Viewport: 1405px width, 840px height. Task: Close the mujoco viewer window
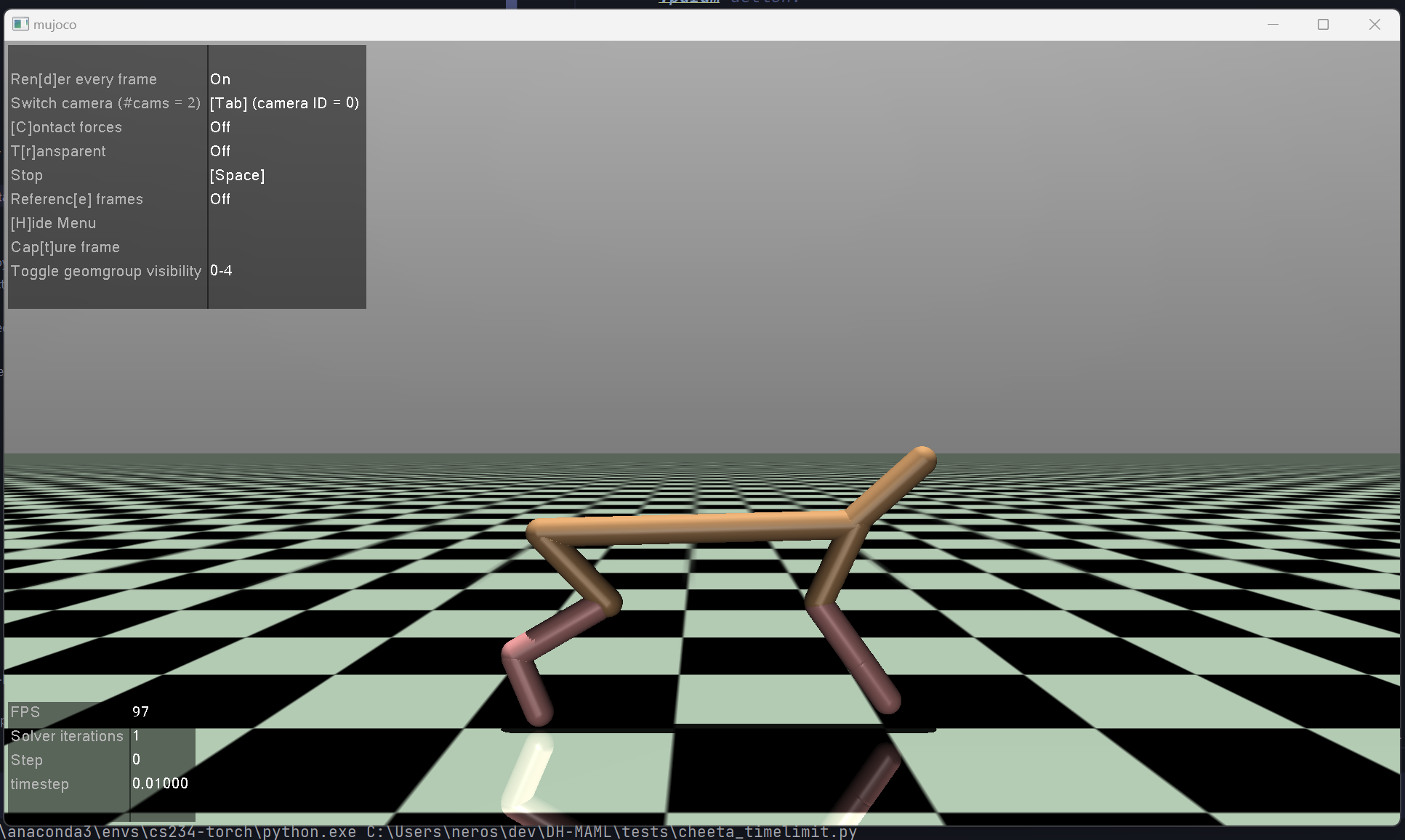[1374, 24]
